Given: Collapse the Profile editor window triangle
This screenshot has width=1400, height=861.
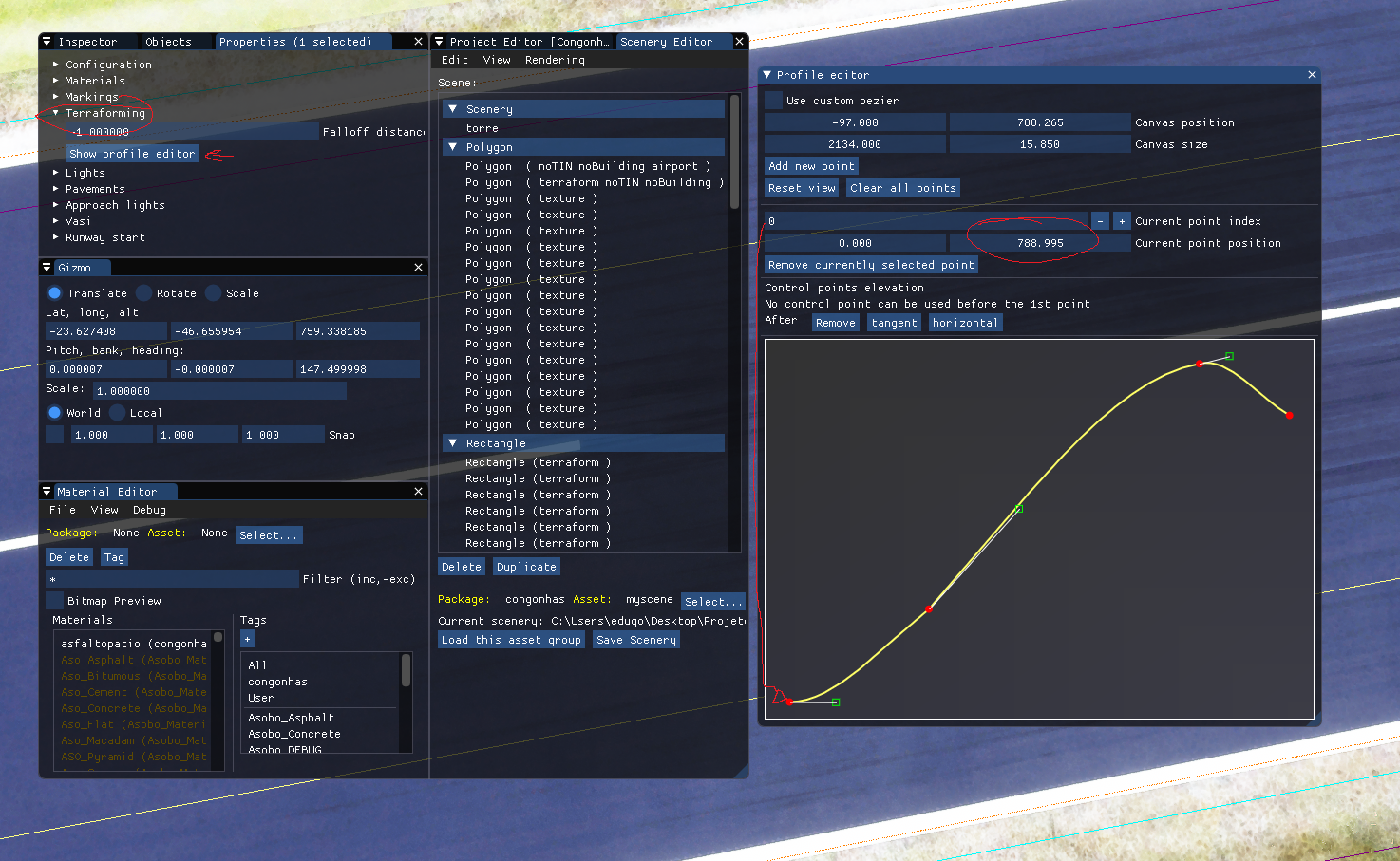Looking at the screenshot, I should tap(767, 75).
